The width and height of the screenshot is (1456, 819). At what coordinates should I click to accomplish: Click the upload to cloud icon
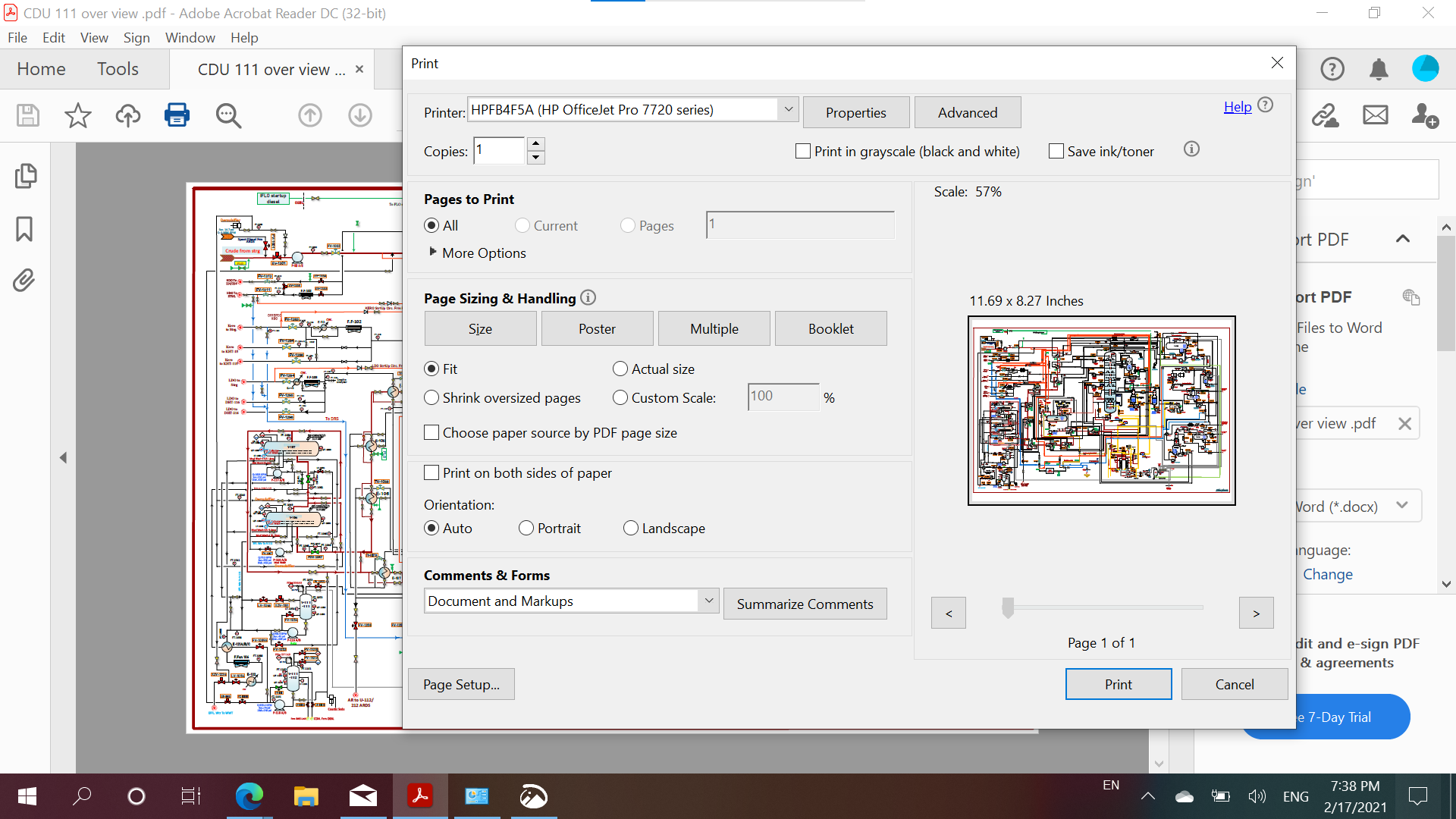(x=128, y=115)
